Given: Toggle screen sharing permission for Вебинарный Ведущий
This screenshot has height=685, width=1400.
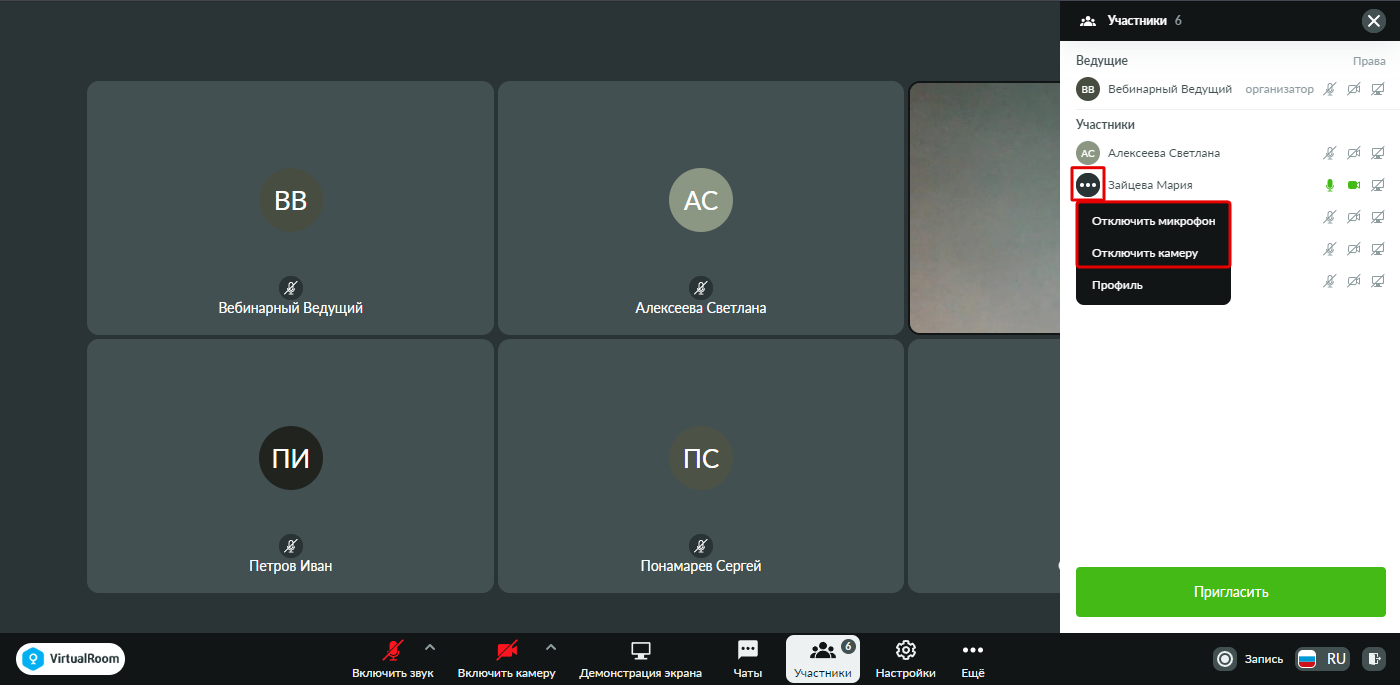Looking at the screenshot, I should [1378, 89].
